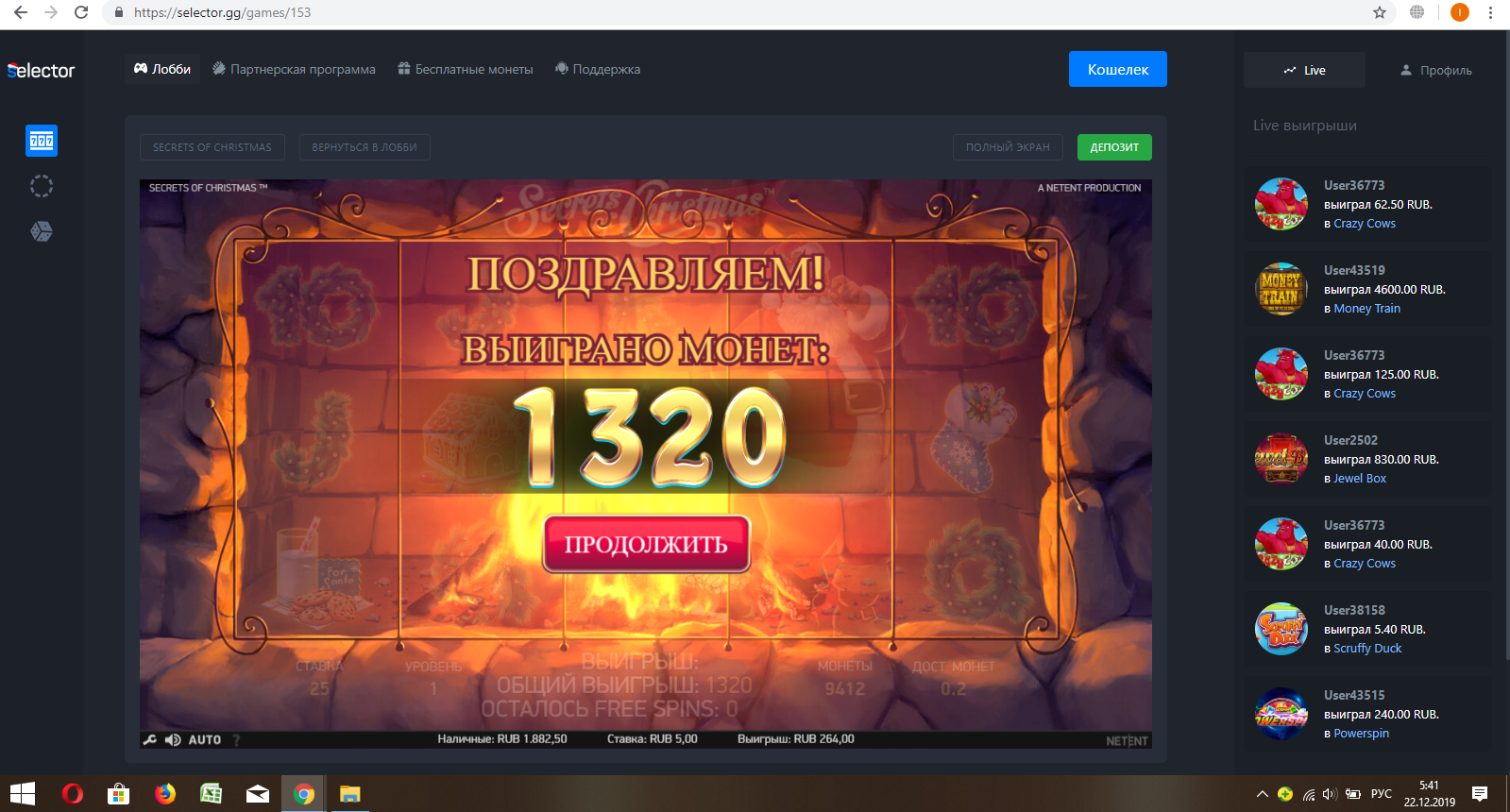The width and height of the screenshot is (1510, 812).
Task: Open the Партнерская программа tab
Action: [294, 69]
